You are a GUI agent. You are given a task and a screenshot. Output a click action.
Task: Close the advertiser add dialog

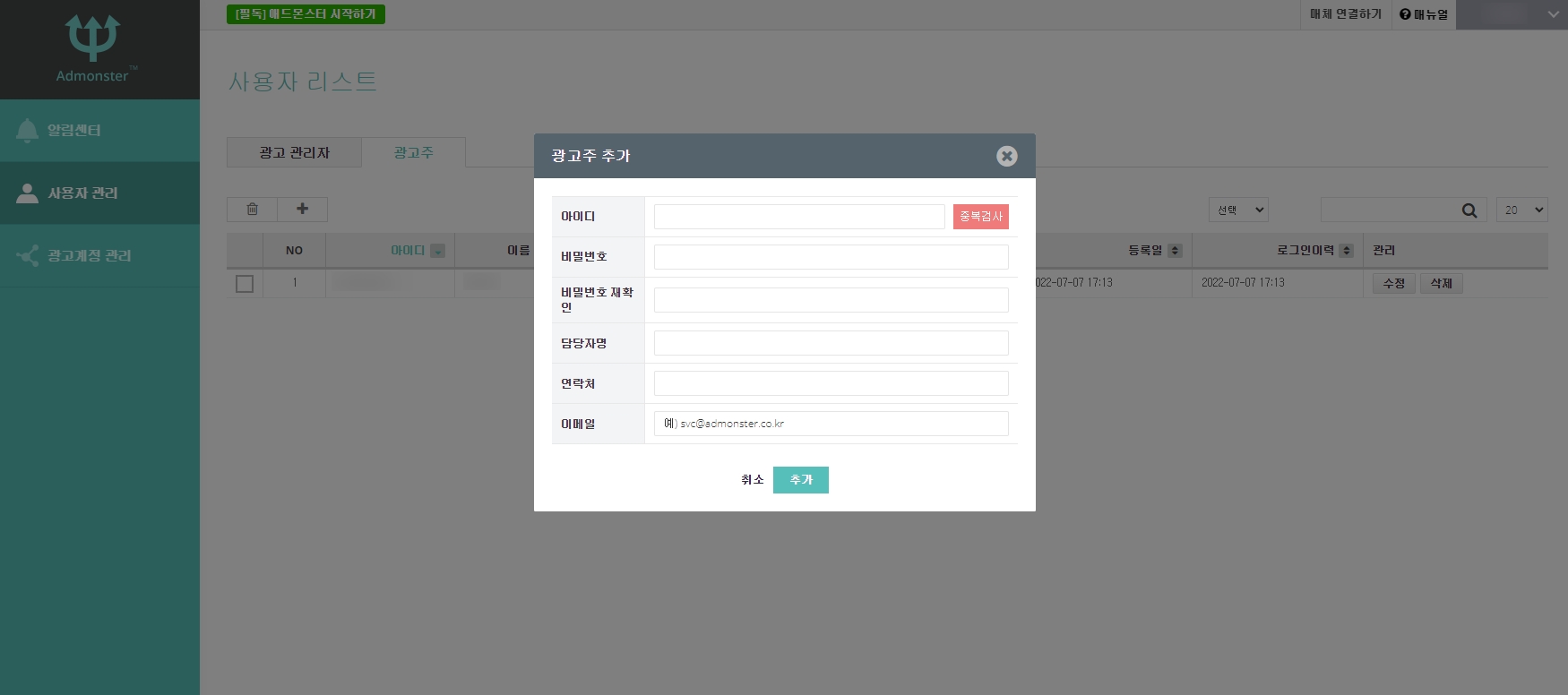[x=1006, y=156]
